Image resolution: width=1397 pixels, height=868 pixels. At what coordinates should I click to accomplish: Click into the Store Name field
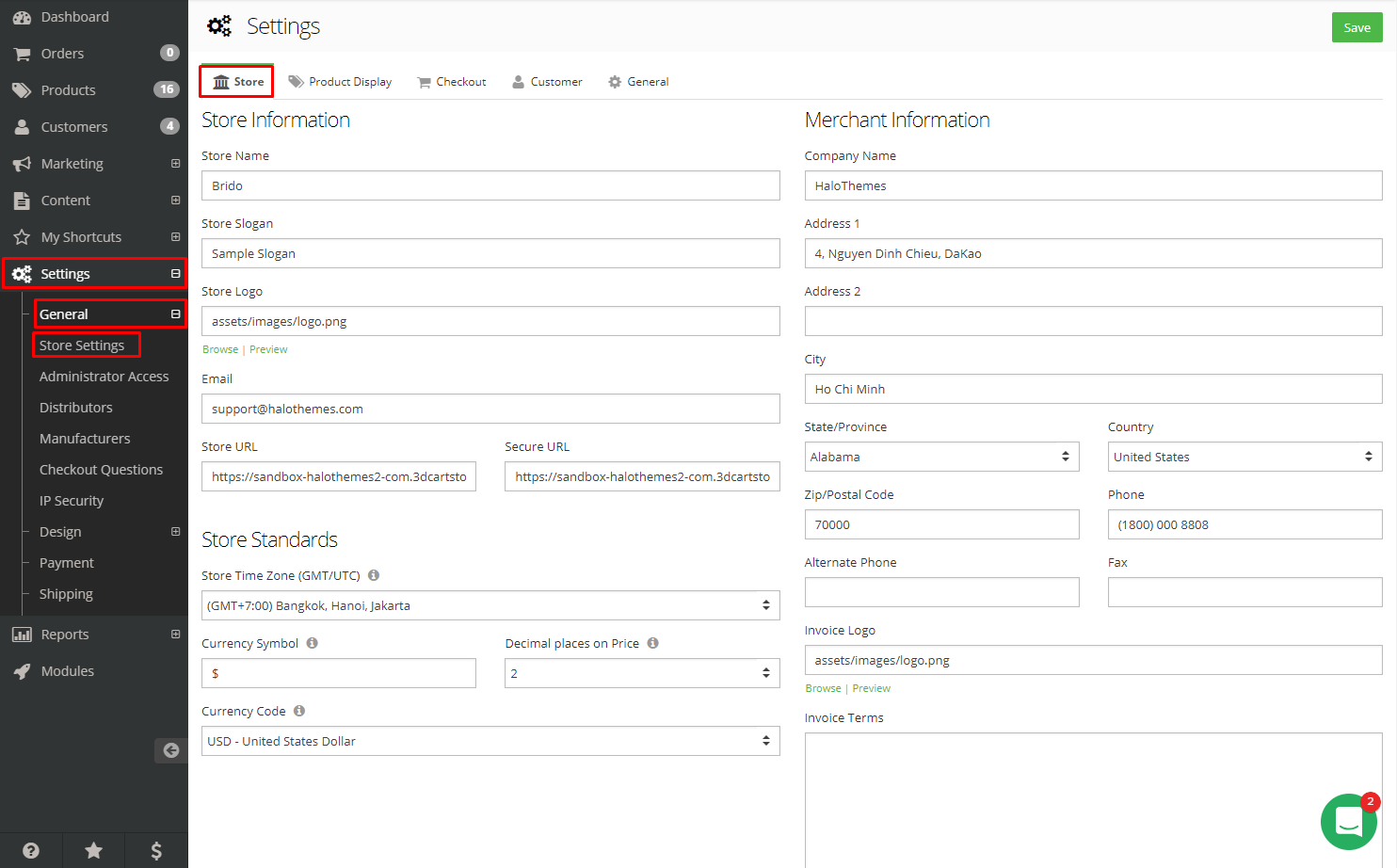(490, 185)
